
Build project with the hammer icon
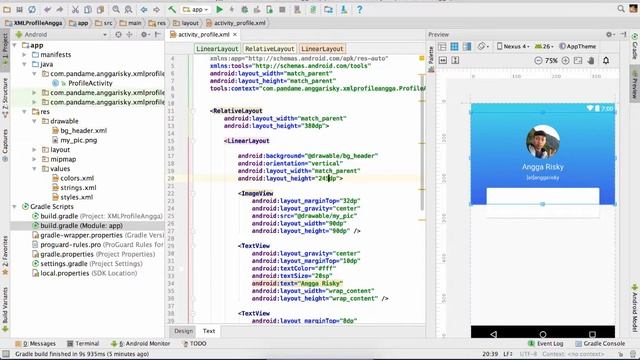pyautogui.click(x=172, y=9)
